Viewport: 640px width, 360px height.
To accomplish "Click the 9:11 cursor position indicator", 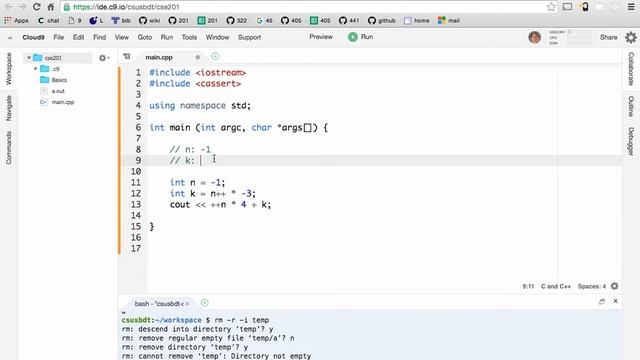I will click(x=528, y=287).
